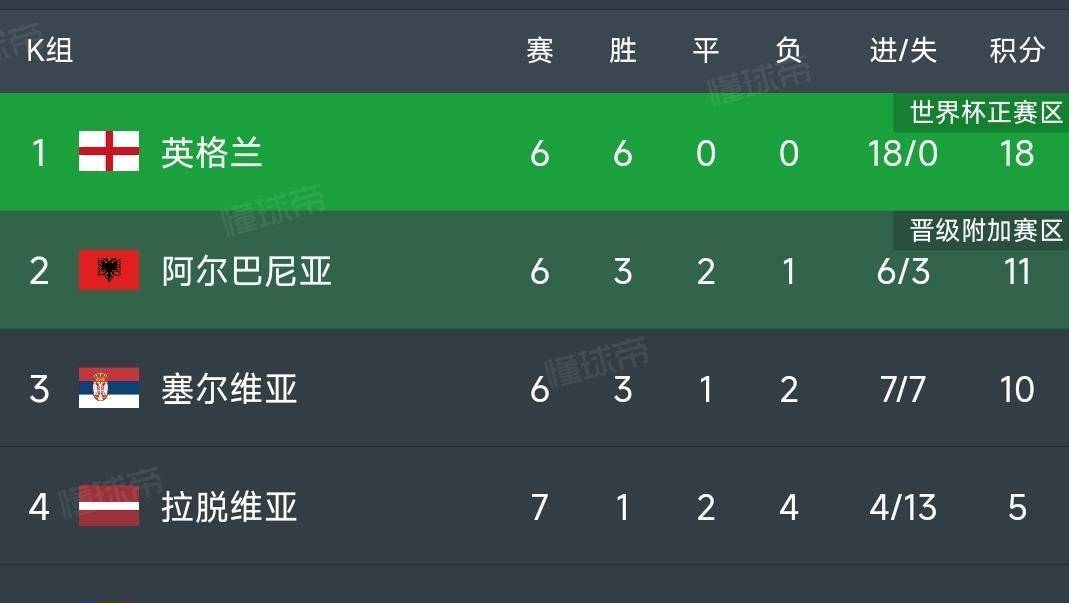
Task: Select the Albania flag icon
Action: (x=109, y=271)
